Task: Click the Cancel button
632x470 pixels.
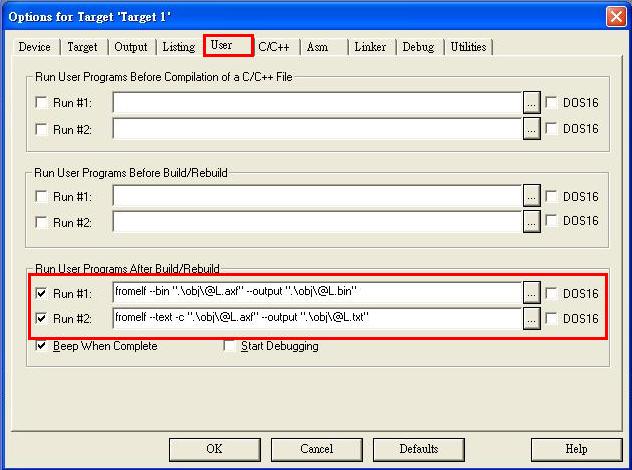Action: (x=316, y=449)
